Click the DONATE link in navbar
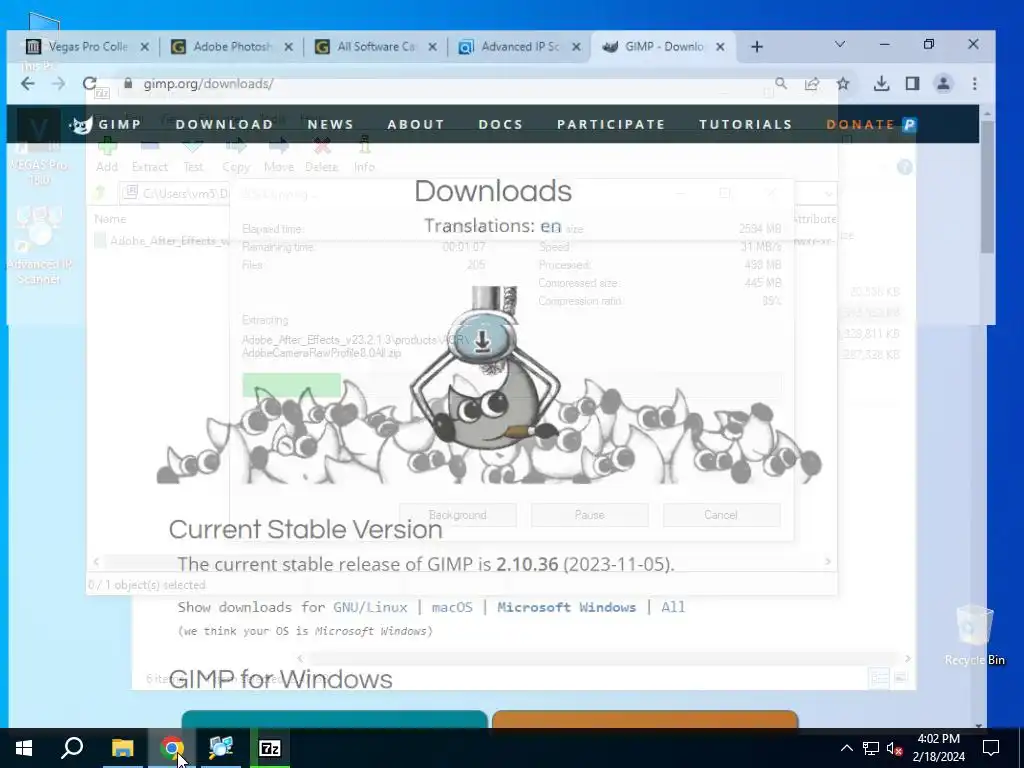The image size is (1024, 768). coord(871,124)
